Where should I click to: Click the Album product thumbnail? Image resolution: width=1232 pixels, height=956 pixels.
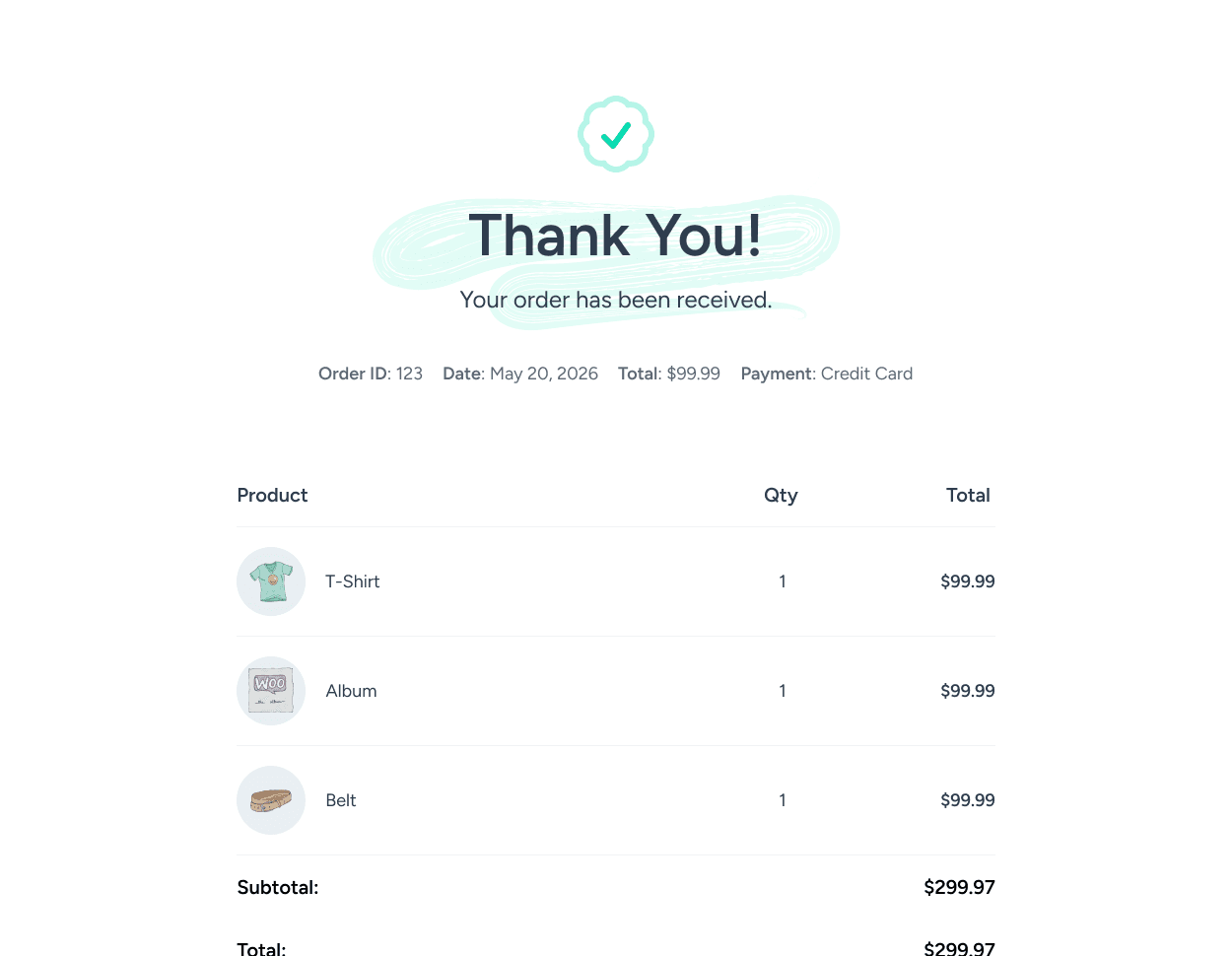[x=271, y=691]
